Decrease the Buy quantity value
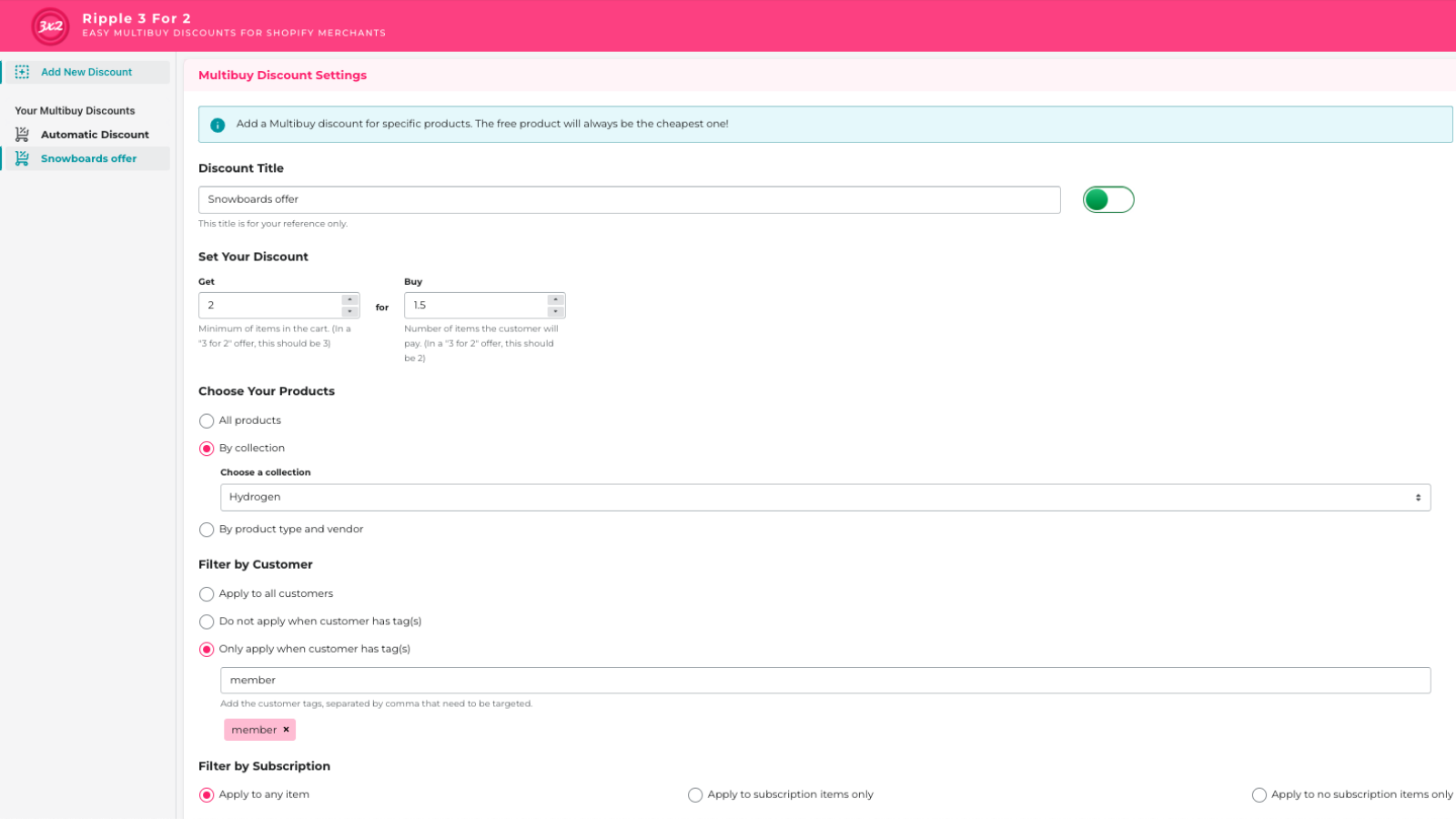The image size is (1456, 819). (x=555, y=311)
